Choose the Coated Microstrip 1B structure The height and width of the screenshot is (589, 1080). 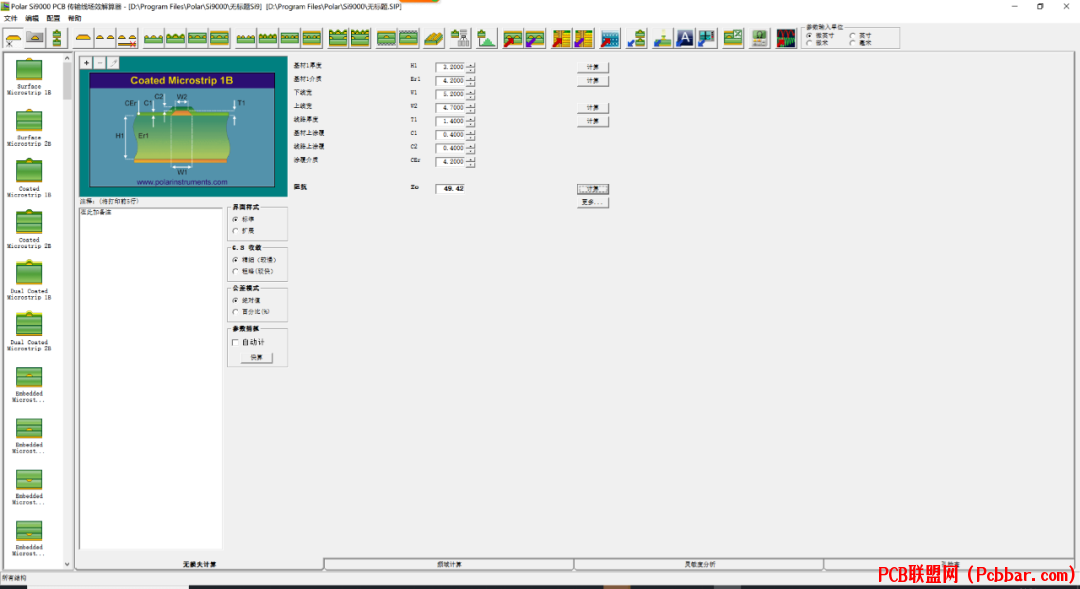click(x=29, y=178)
